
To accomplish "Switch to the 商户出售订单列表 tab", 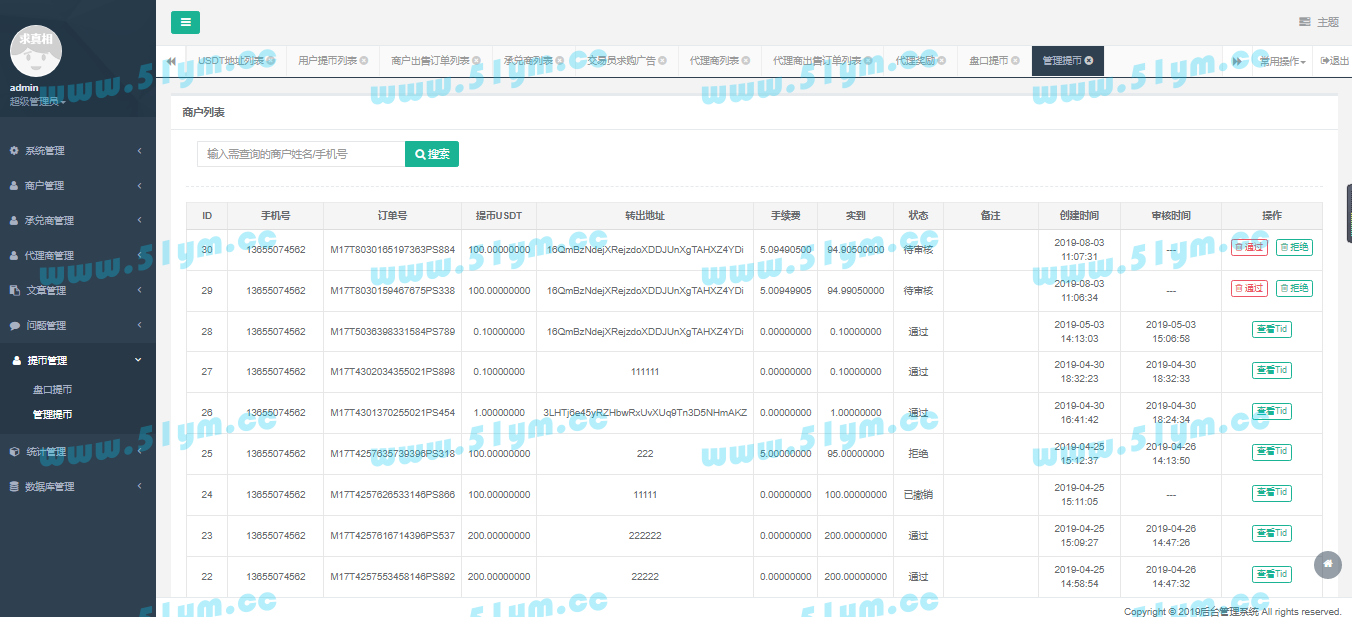I will [x=430, y=61].
